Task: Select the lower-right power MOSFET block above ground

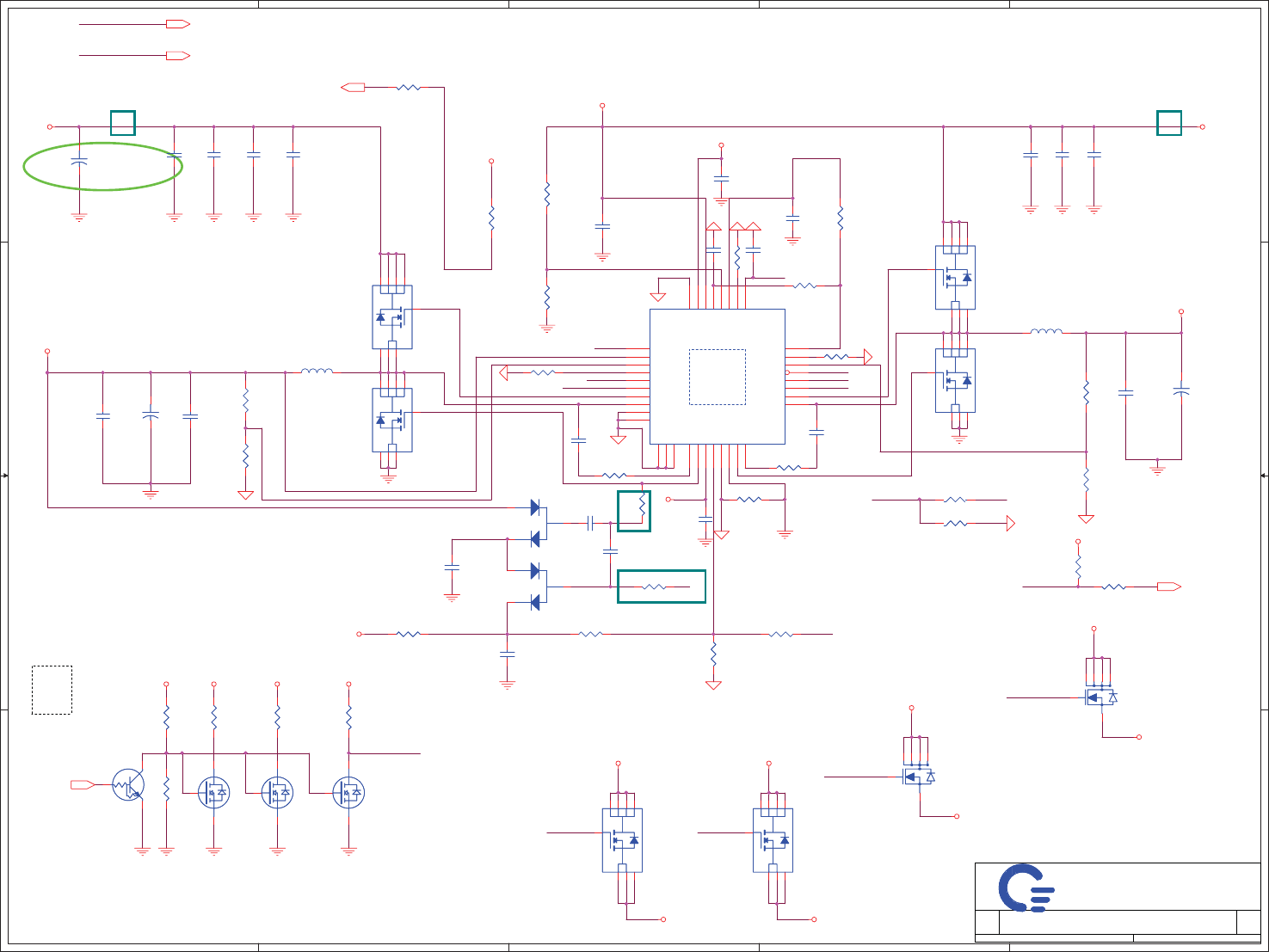Action: (x=955, y=380)
